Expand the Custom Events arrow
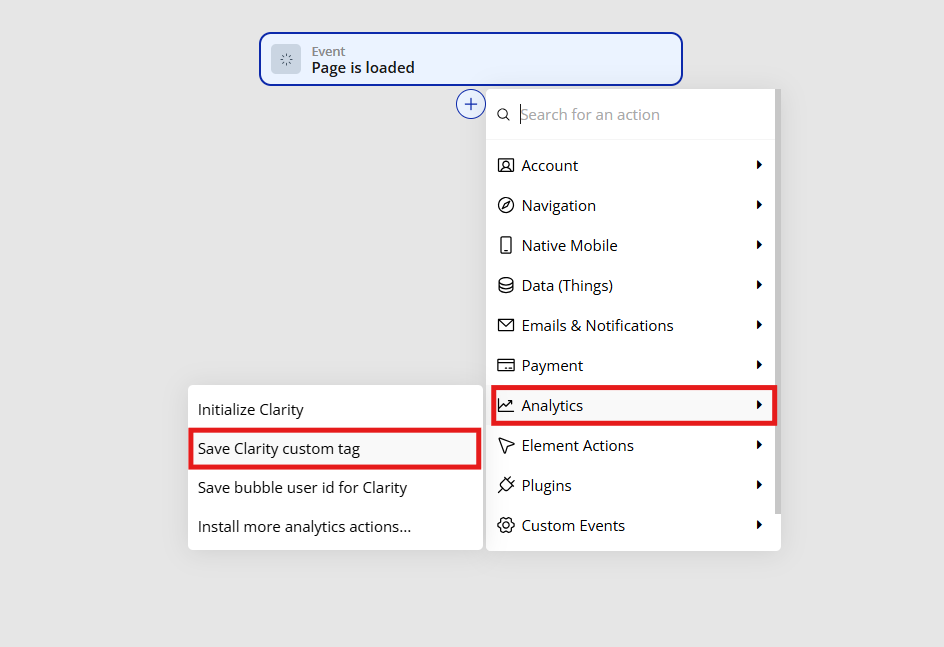Image resolution: width=944 pixels, height=647 pixels. [x=759, y=525]
